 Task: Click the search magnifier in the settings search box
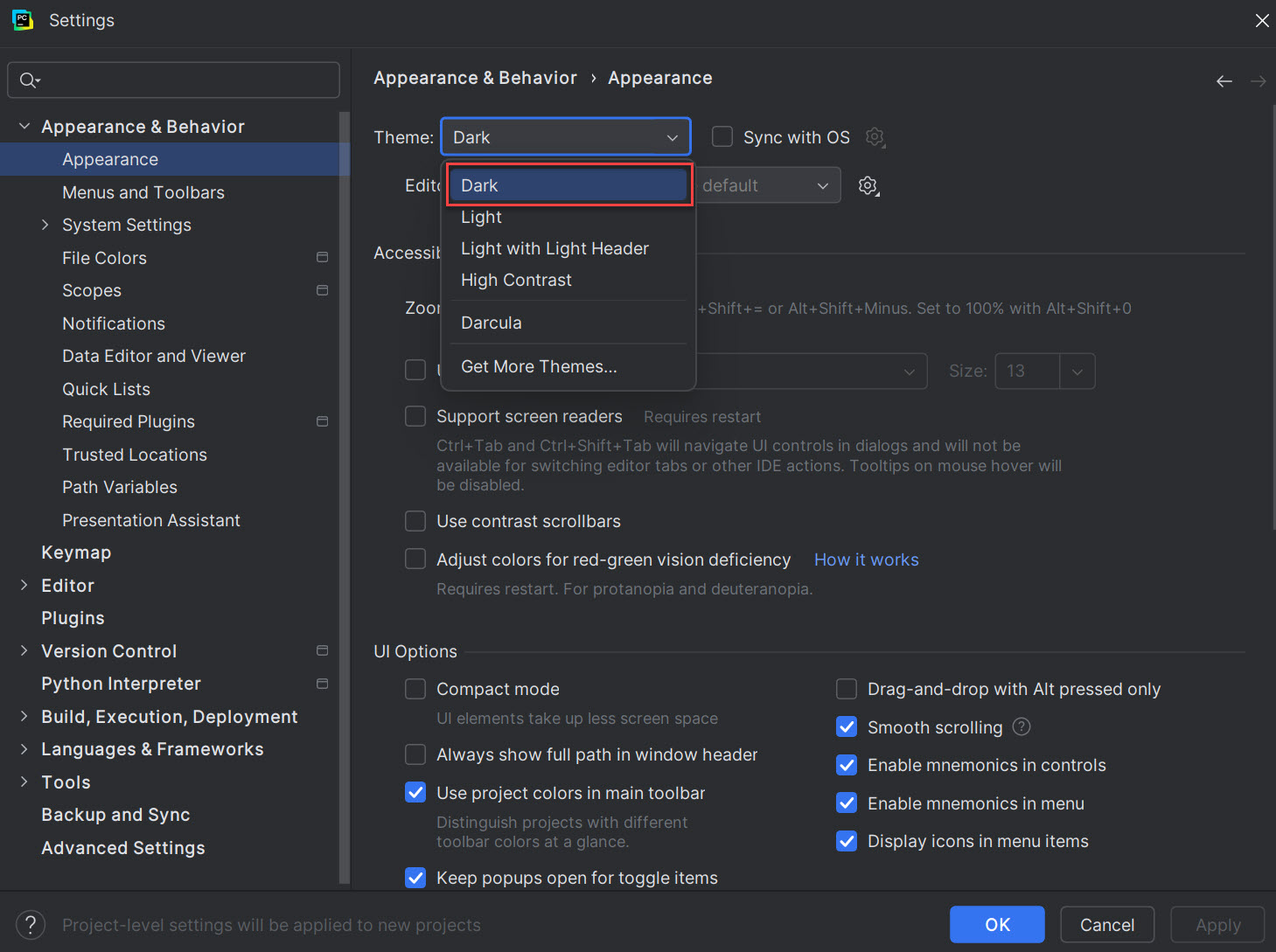click(29, 80)
